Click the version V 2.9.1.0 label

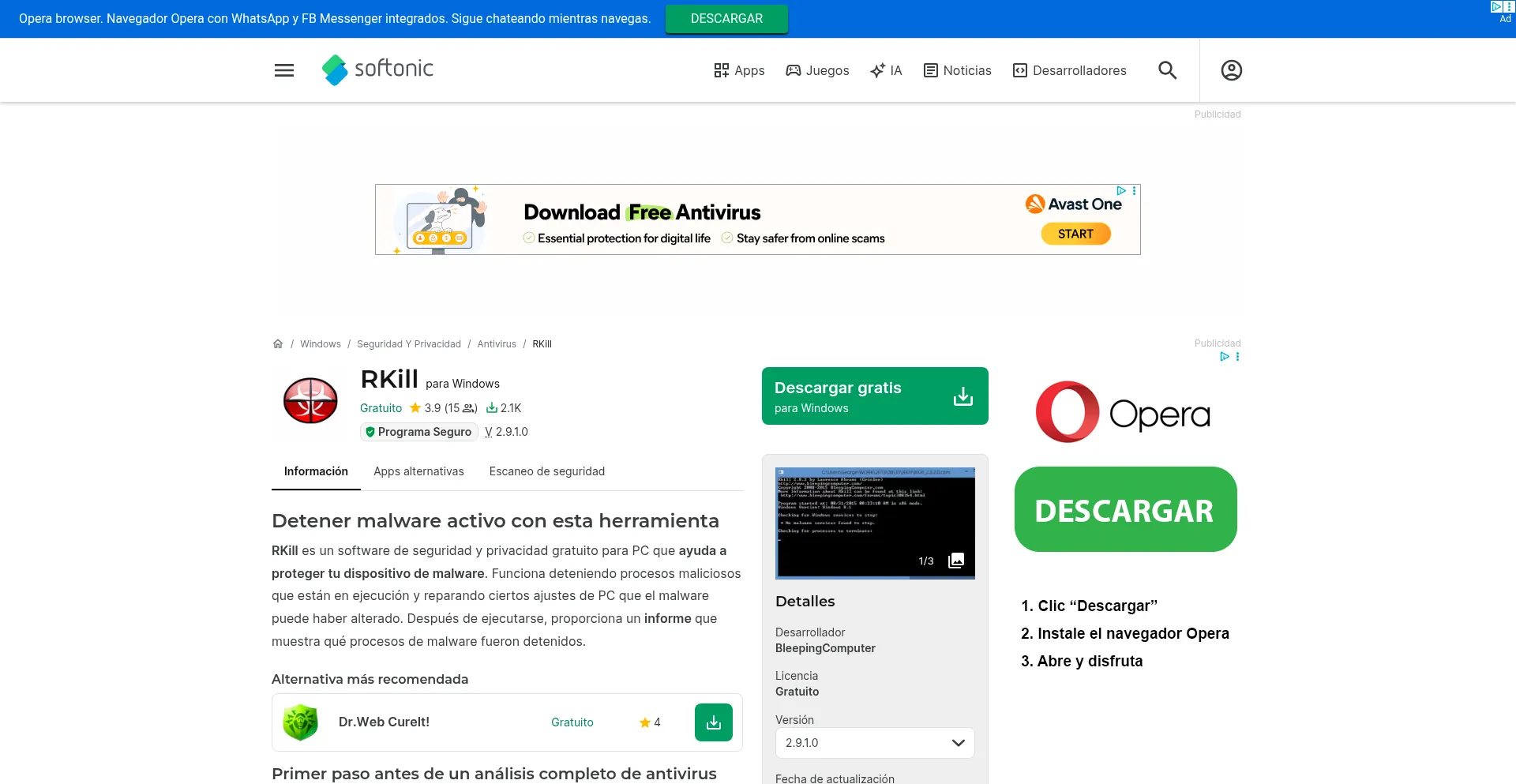[x=506, y=432]
